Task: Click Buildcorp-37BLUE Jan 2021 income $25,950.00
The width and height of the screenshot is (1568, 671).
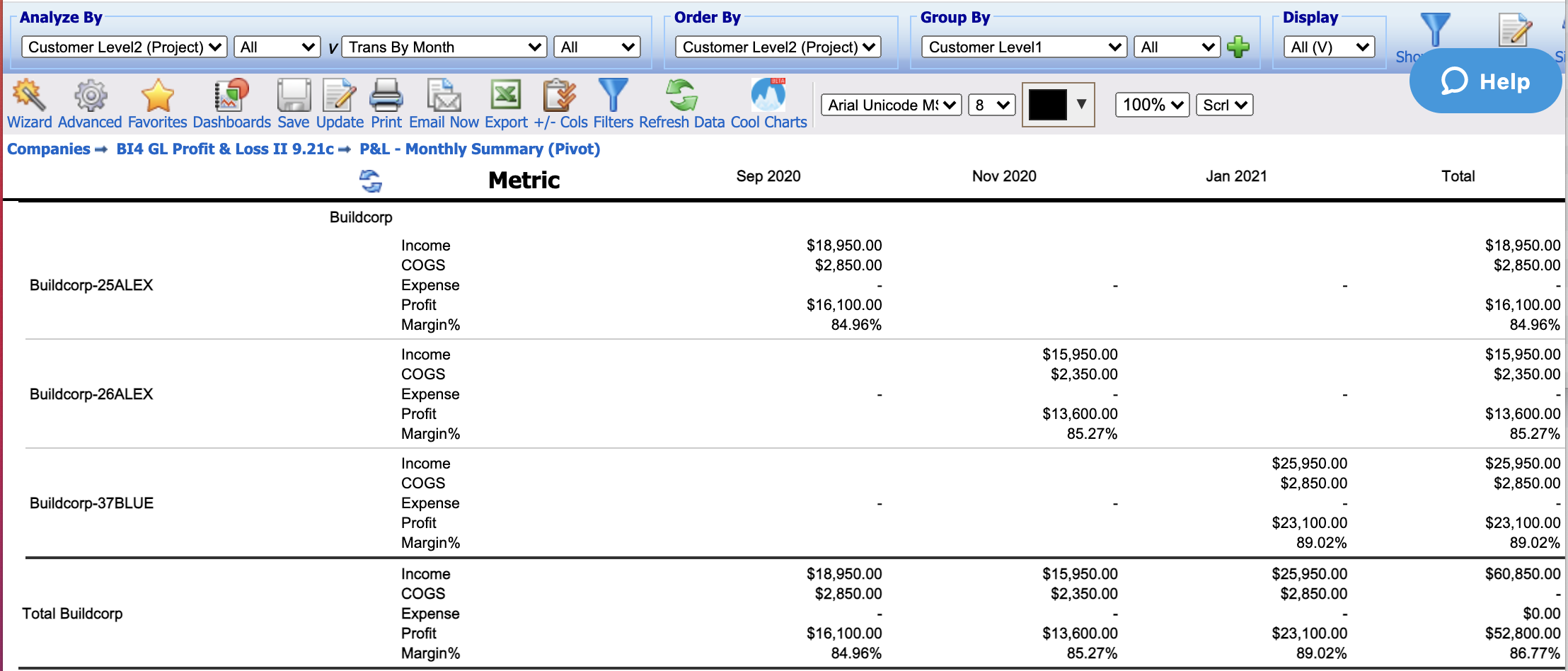Action: (1309, 464)
